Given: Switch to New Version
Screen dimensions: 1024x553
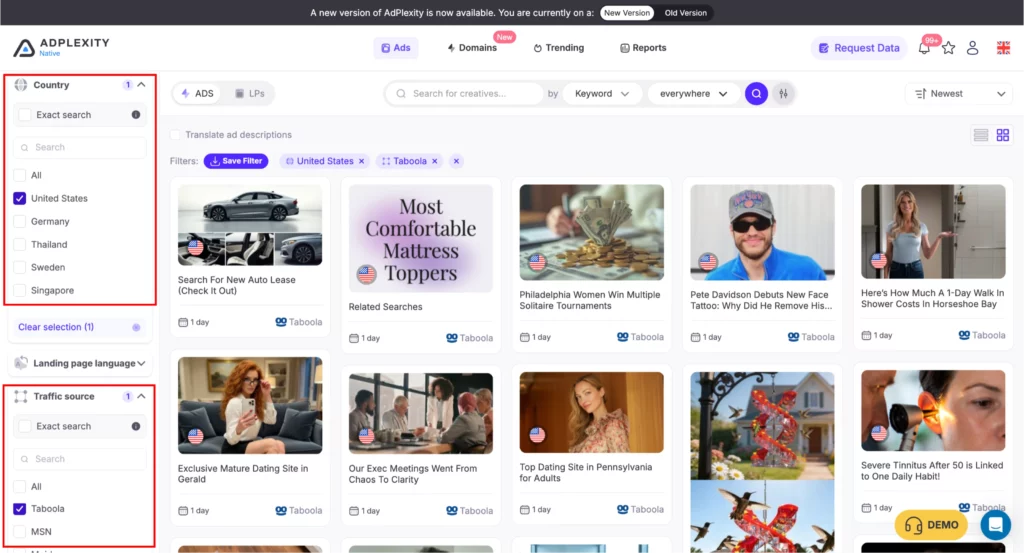Looking at the screenshot, I should (627, 12).
